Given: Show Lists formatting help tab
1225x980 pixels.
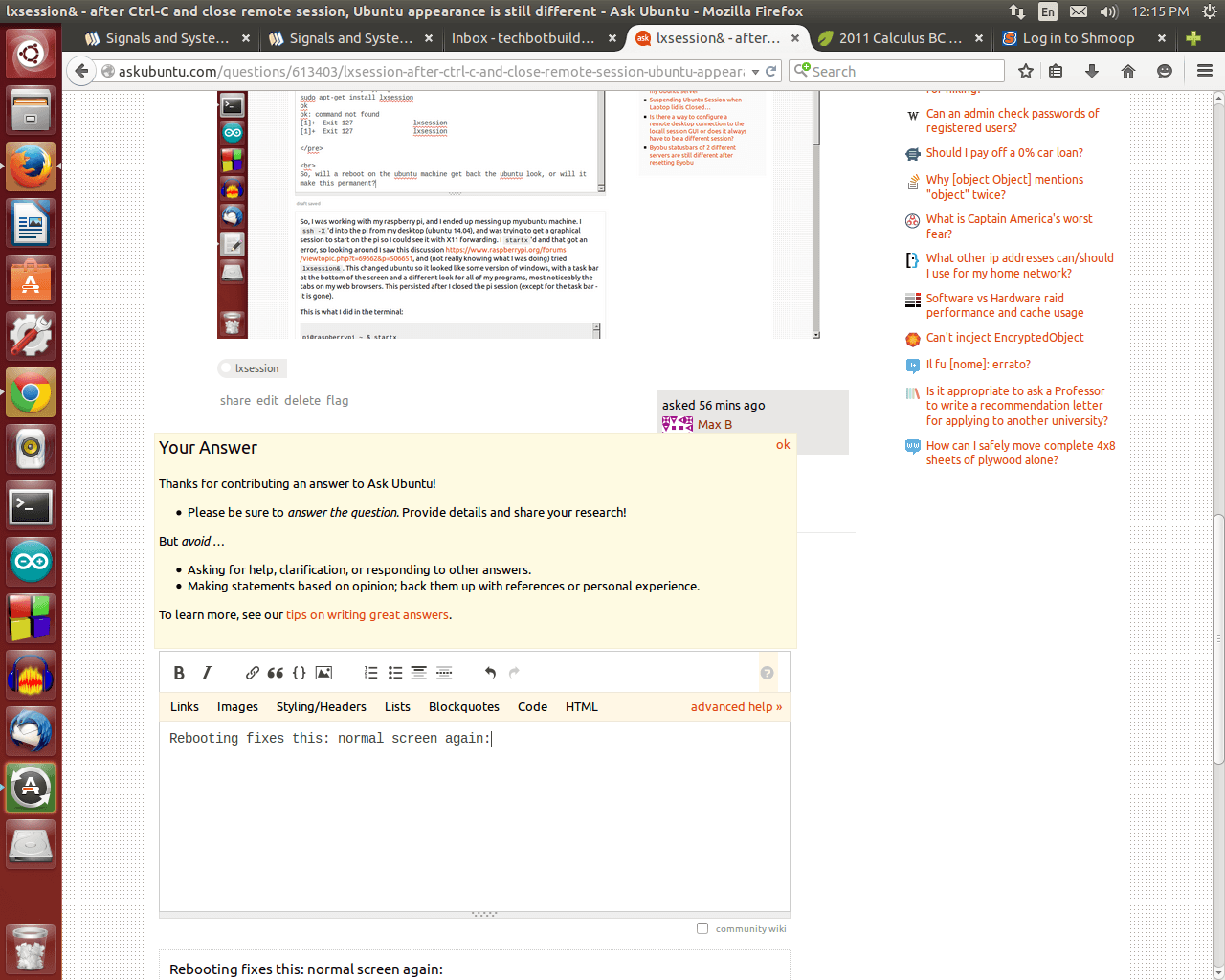Looking at the screenshot, I should coord(397,706).
